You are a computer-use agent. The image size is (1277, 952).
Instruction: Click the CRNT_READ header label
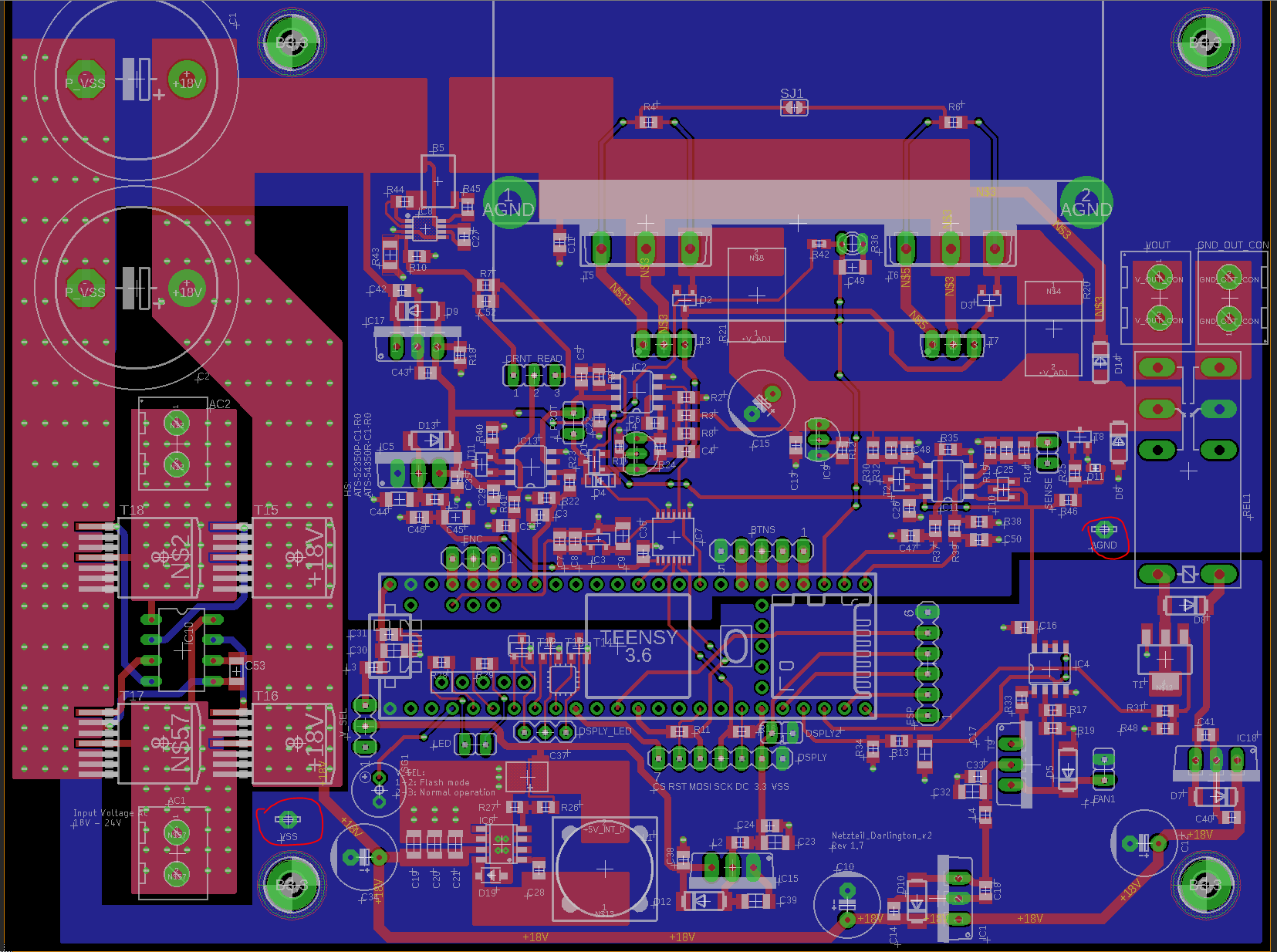click(534, 359)
